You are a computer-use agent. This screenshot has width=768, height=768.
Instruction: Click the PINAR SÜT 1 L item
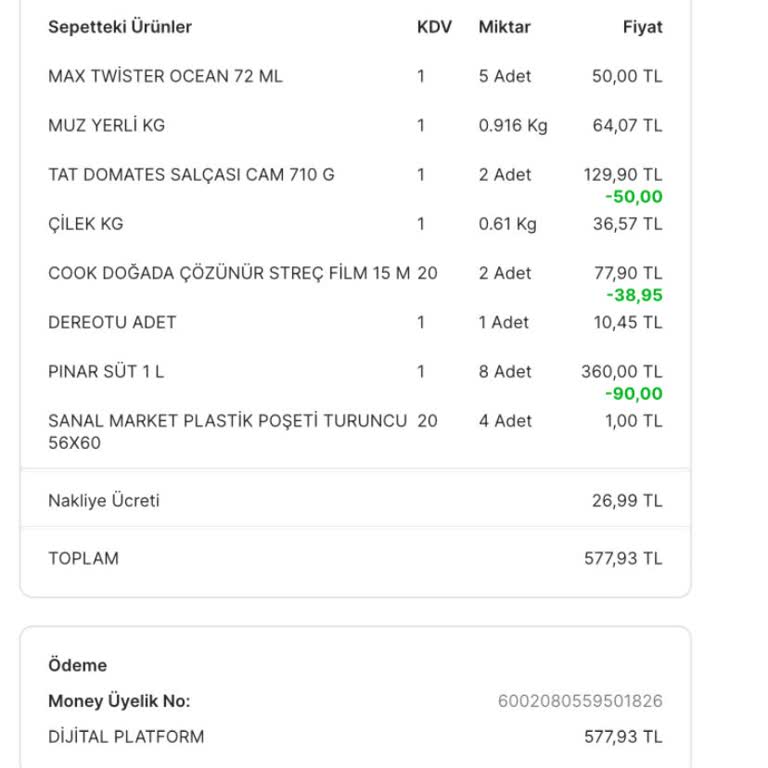click(x=106, y=371)
